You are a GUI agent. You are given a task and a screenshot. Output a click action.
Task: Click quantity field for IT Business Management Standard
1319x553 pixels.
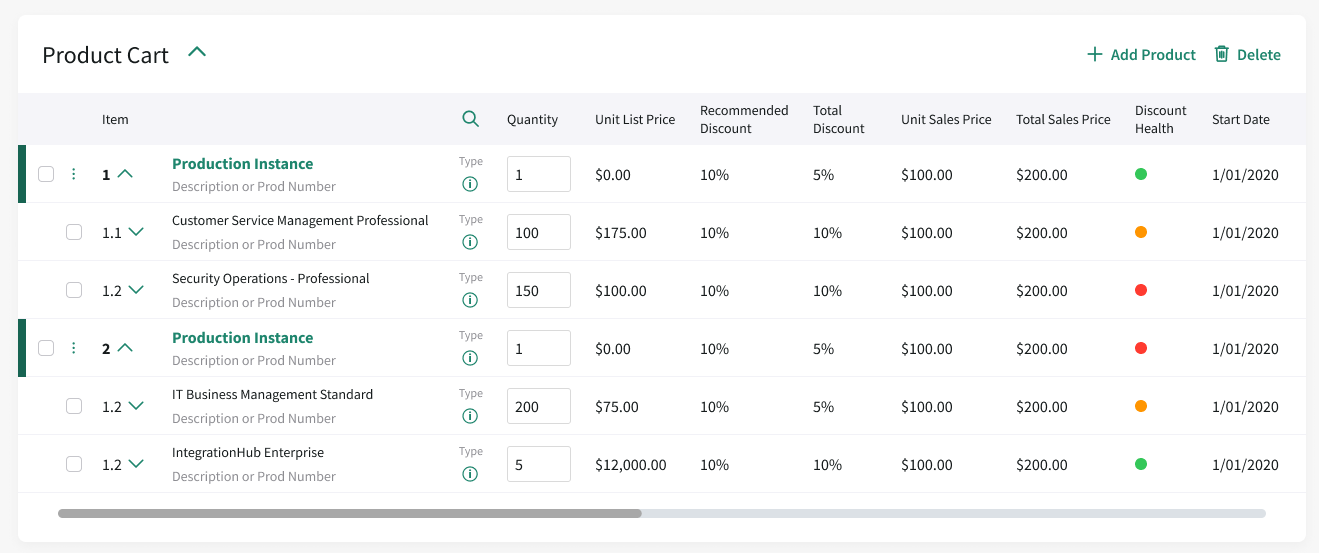click(x=538, y=407)
